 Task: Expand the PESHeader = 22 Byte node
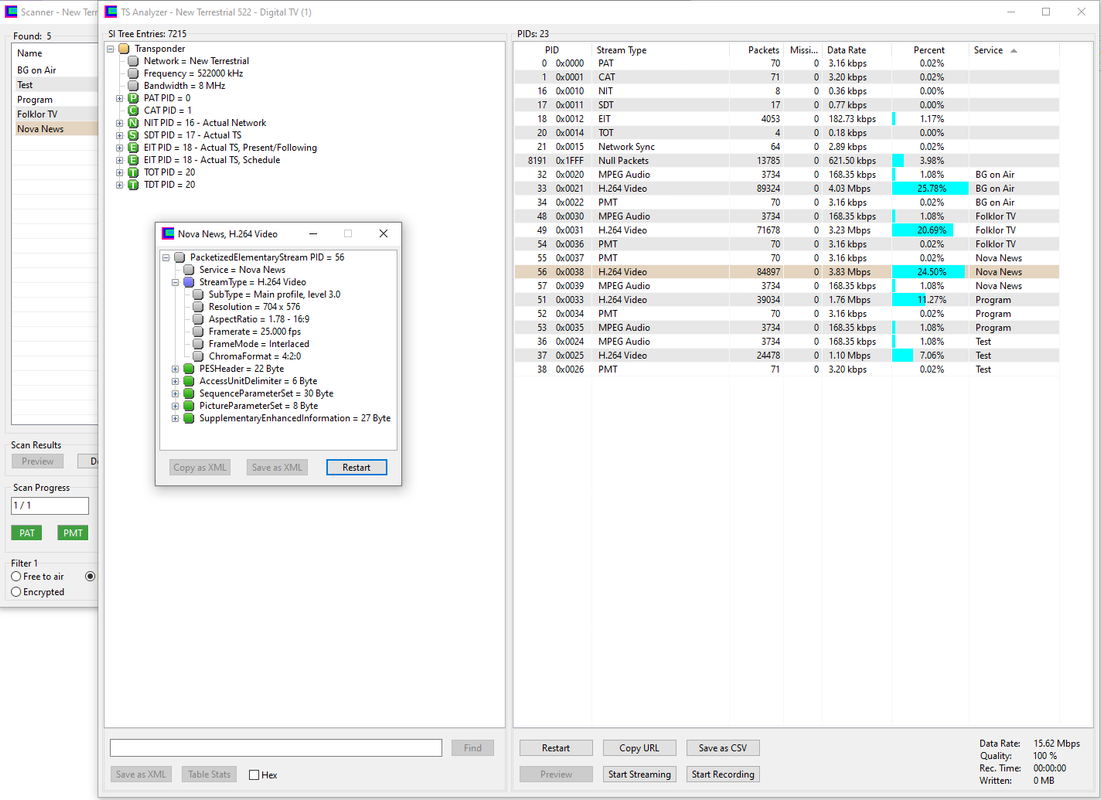click(x=175, y=369)
